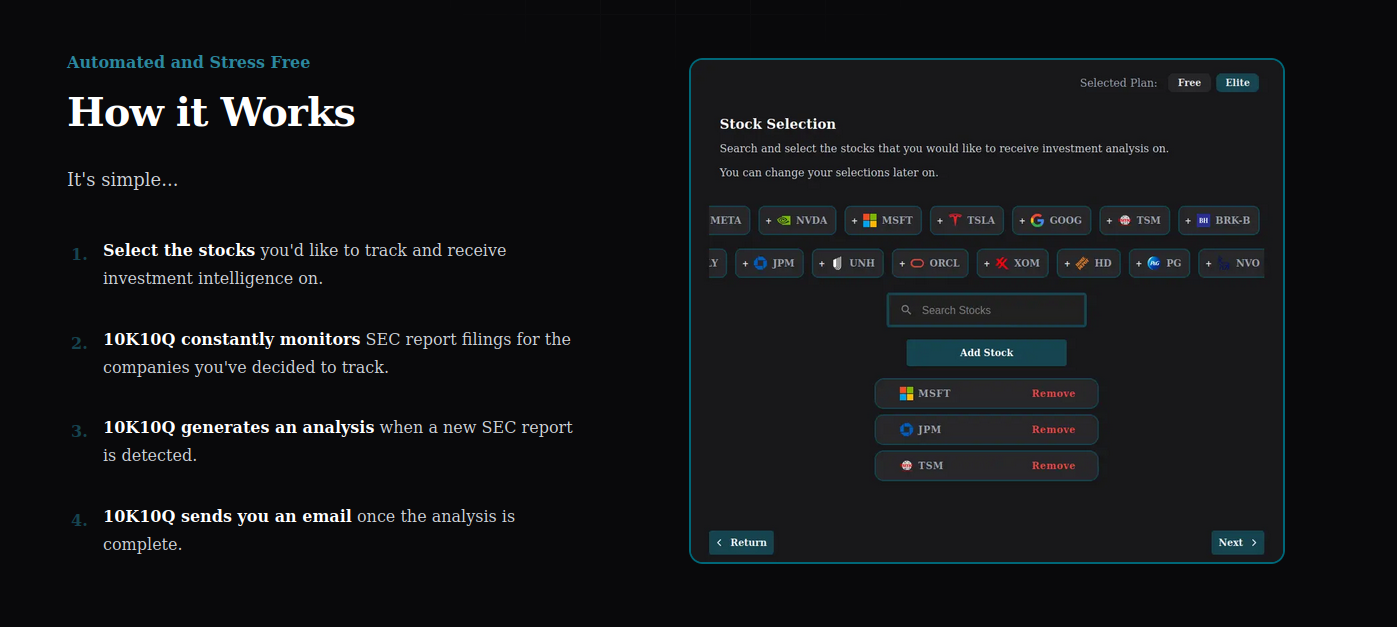Viewport: 1397px width, 627px height.
Task: Add the GOOG stock chip
Action: [x=1051, y=221]
